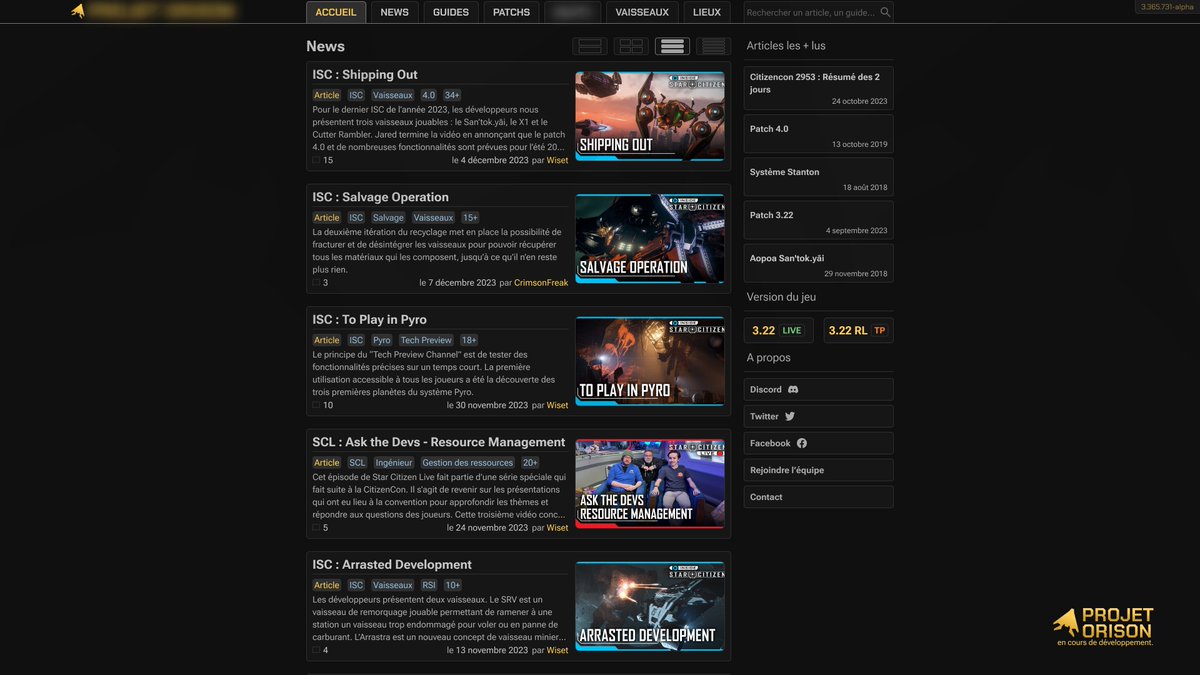Open the Ask the Devs Resource Management thumbnail
The height and width of the screenshot is (675, 1200).
650,484
